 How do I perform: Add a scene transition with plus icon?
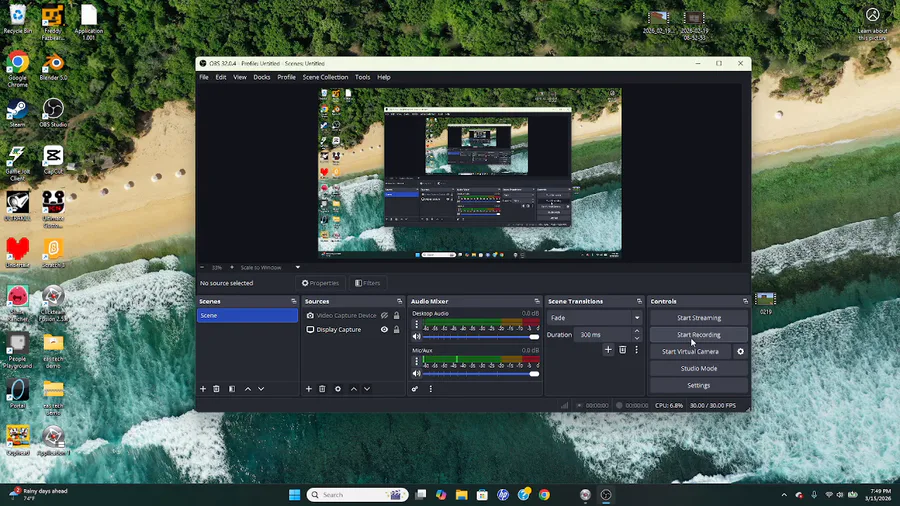[608, 349]
